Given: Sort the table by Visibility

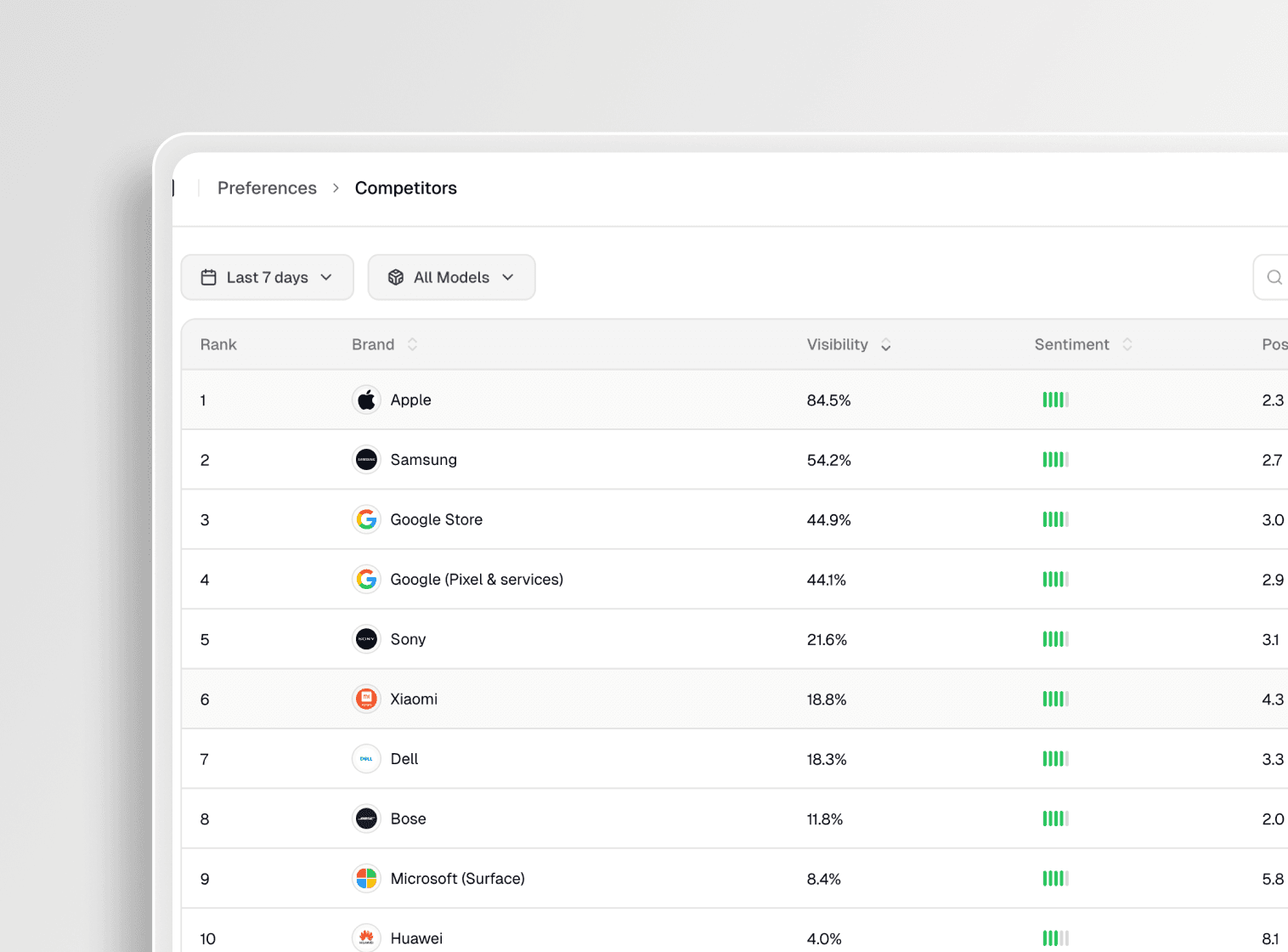Looking at the screenshot, I should 885,344.
